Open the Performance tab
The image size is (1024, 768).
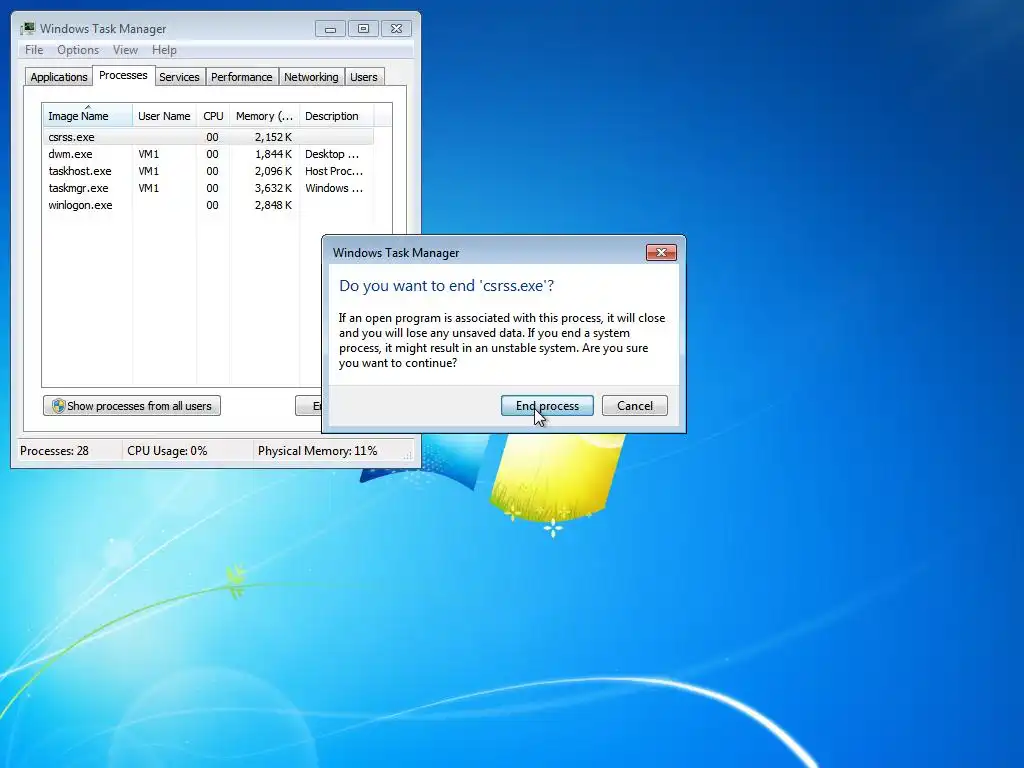point(241,77)
